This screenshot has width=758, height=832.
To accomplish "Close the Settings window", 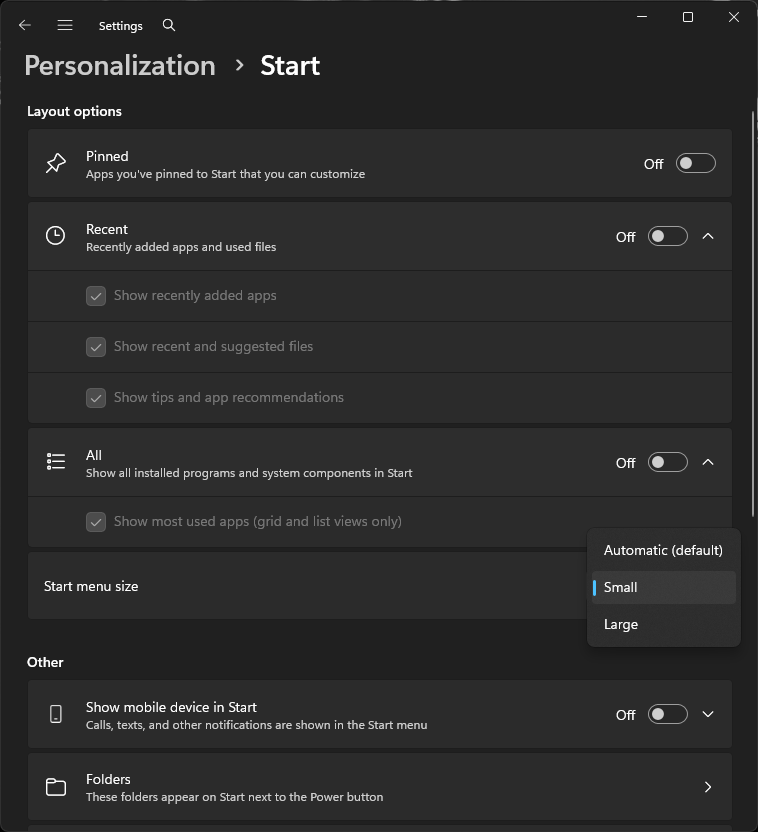I will point(734,17).
